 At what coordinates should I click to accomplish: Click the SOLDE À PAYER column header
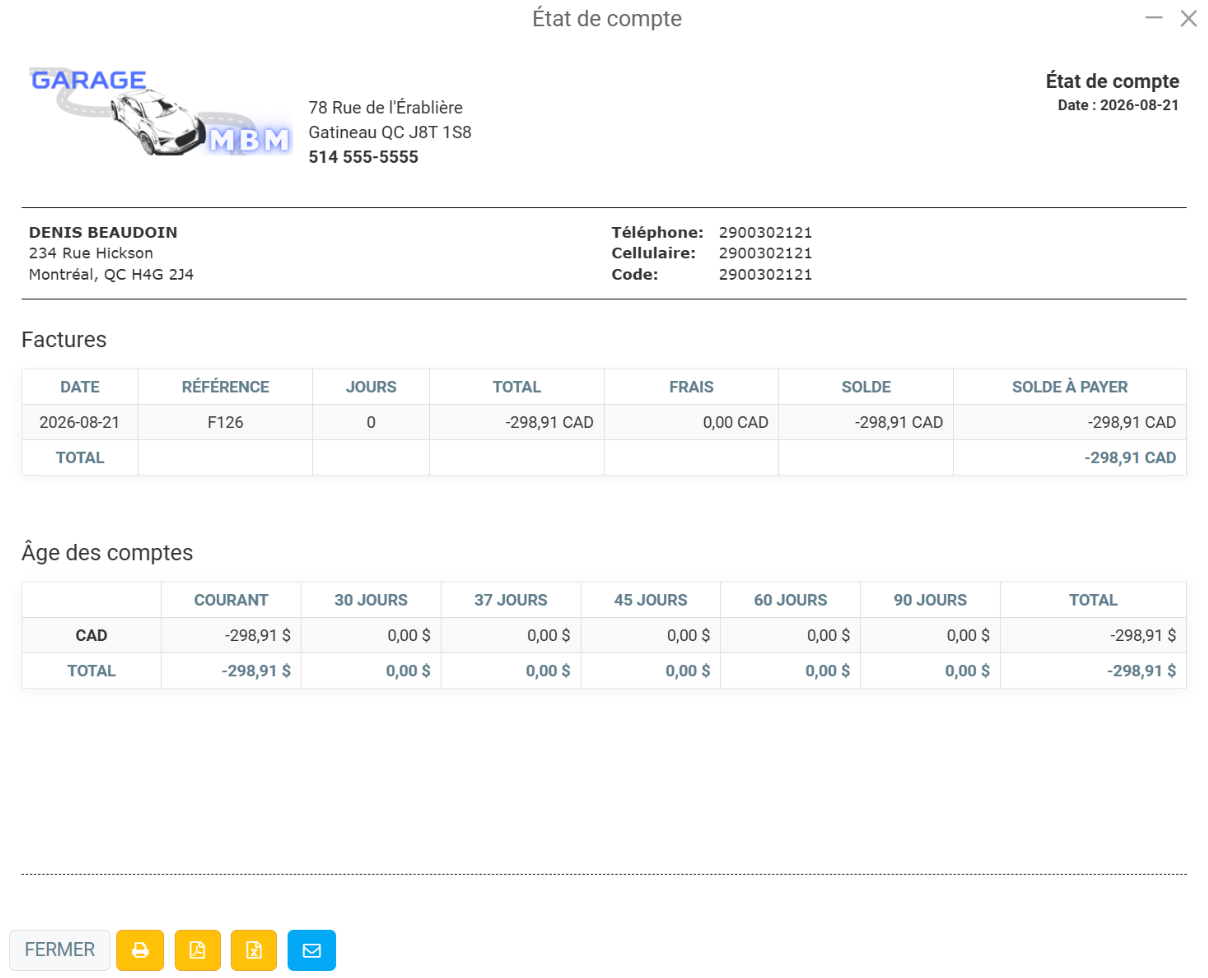[1070, 387]
